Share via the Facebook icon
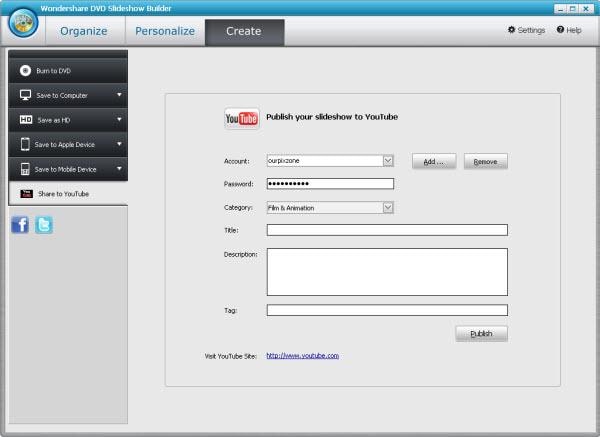The width and height of the screenshot is (600, 437). (x=20, y=225)
